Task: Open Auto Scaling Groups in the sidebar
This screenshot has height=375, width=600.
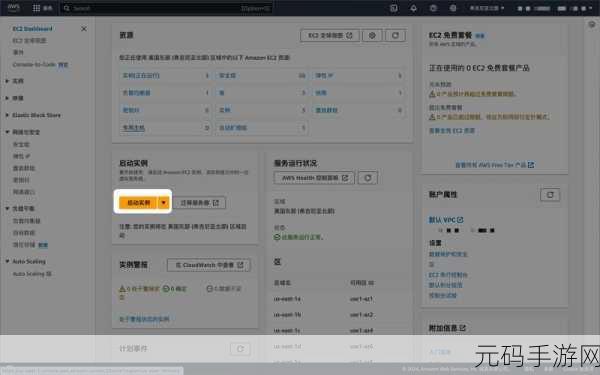Action: point(32,274)
